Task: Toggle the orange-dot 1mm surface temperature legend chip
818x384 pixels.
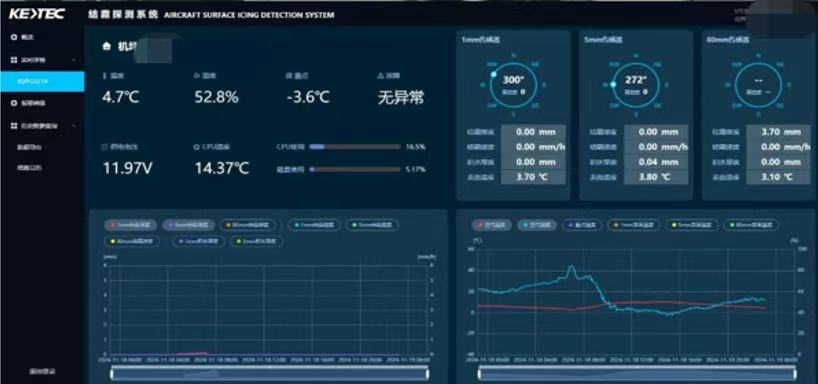Action: [x=633, y=225]
